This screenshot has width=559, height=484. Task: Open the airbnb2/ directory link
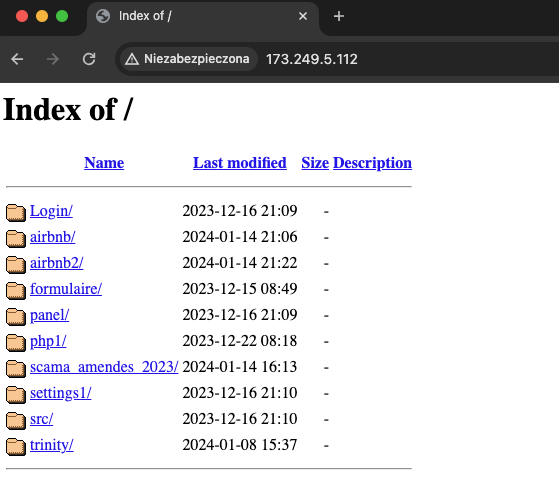[57, 263]
